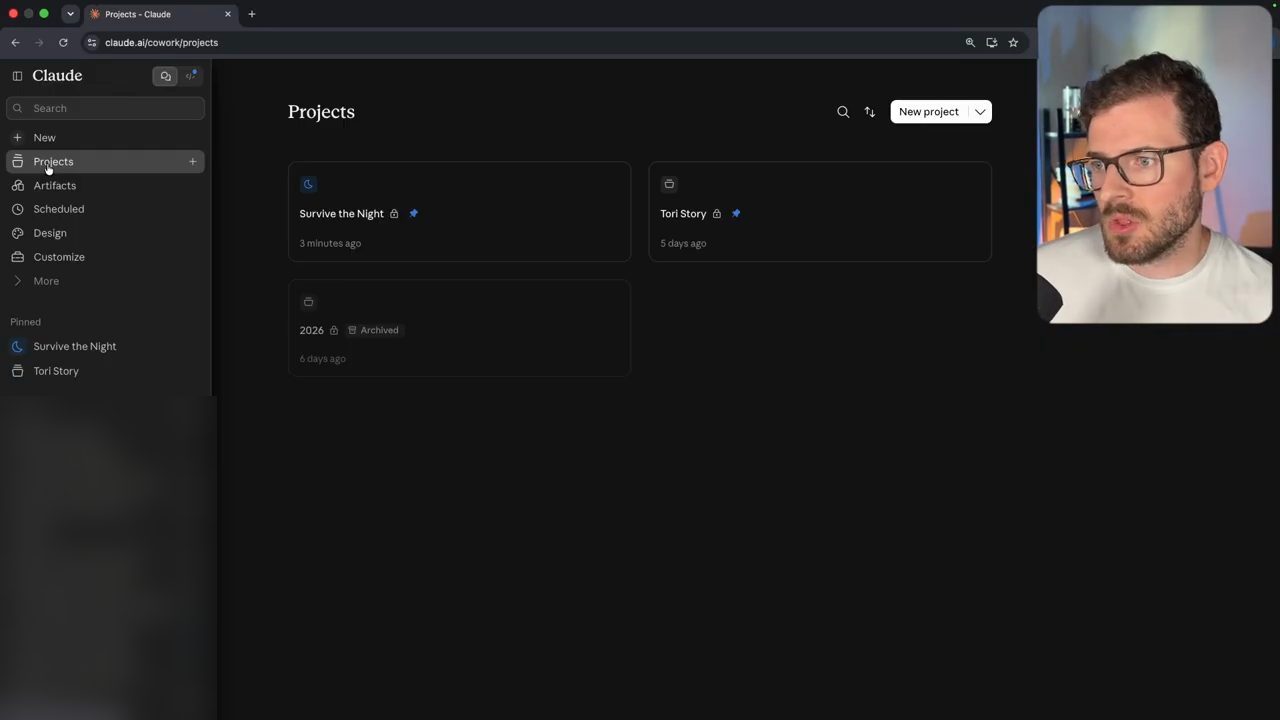Open the archived 2026 project title

[312, 330]
